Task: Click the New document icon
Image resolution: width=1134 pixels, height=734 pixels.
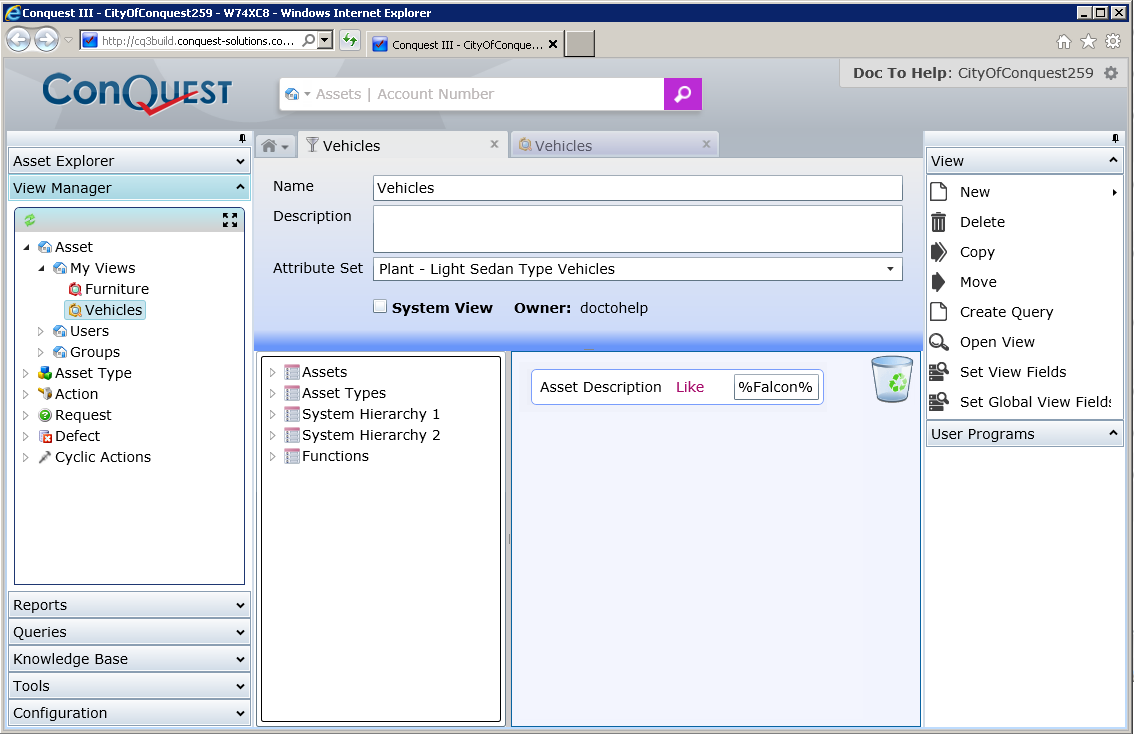Action: 939,192
